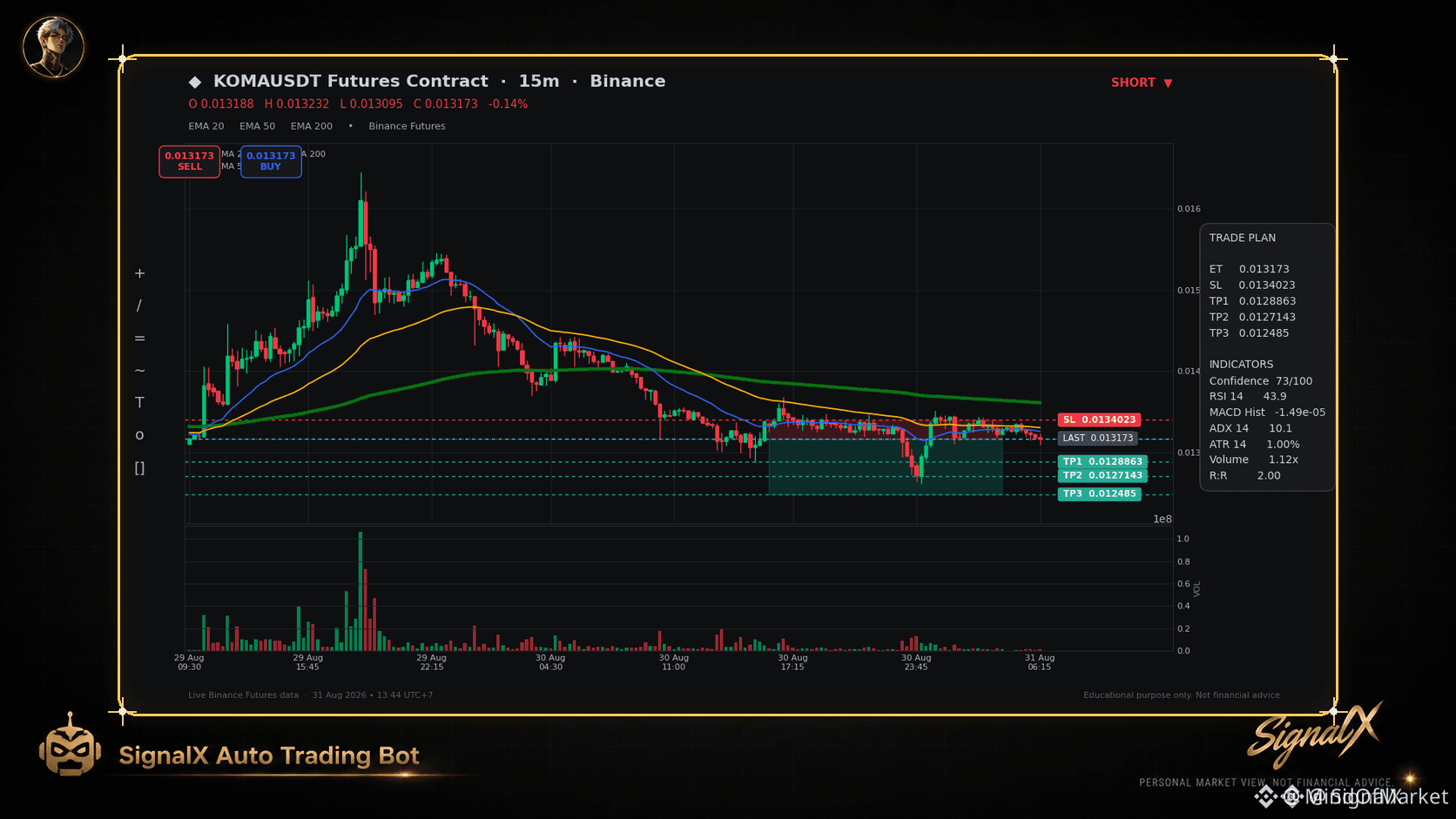Click the profile avatar picture
The image size is (1456, 819).
53,46
